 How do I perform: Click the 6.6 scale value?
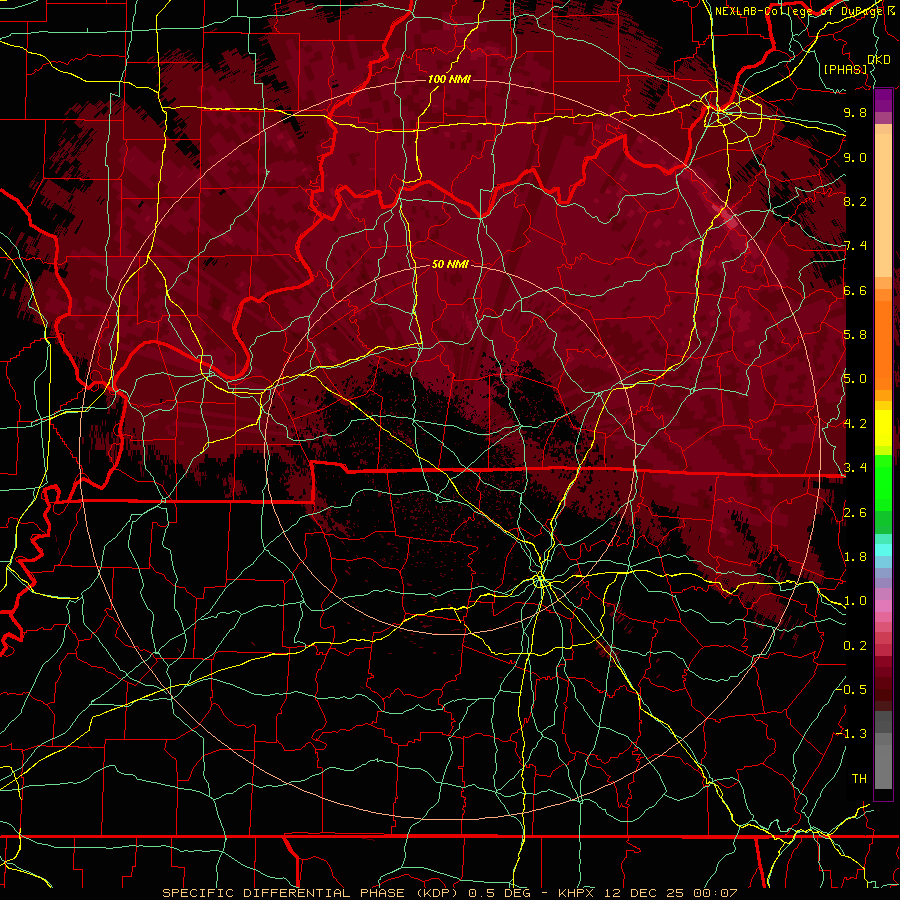click(855, 290)
